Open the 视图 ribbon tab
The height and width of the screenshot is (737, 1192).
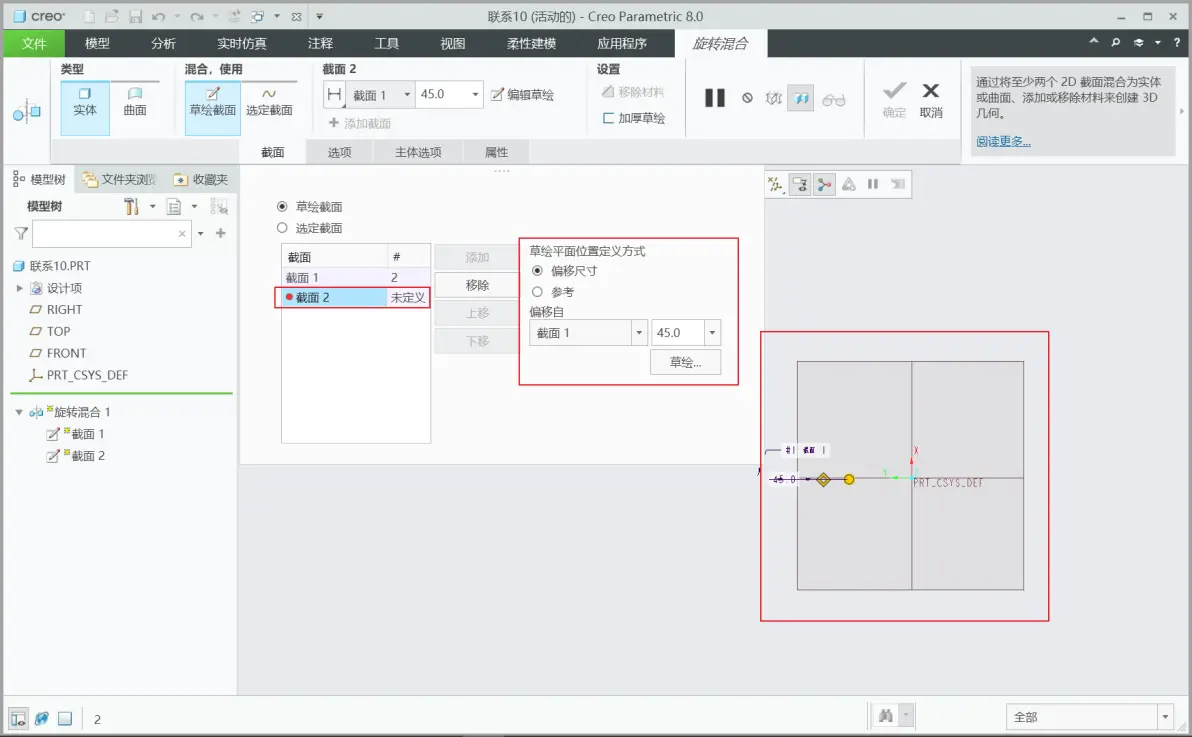pos(452,43)
